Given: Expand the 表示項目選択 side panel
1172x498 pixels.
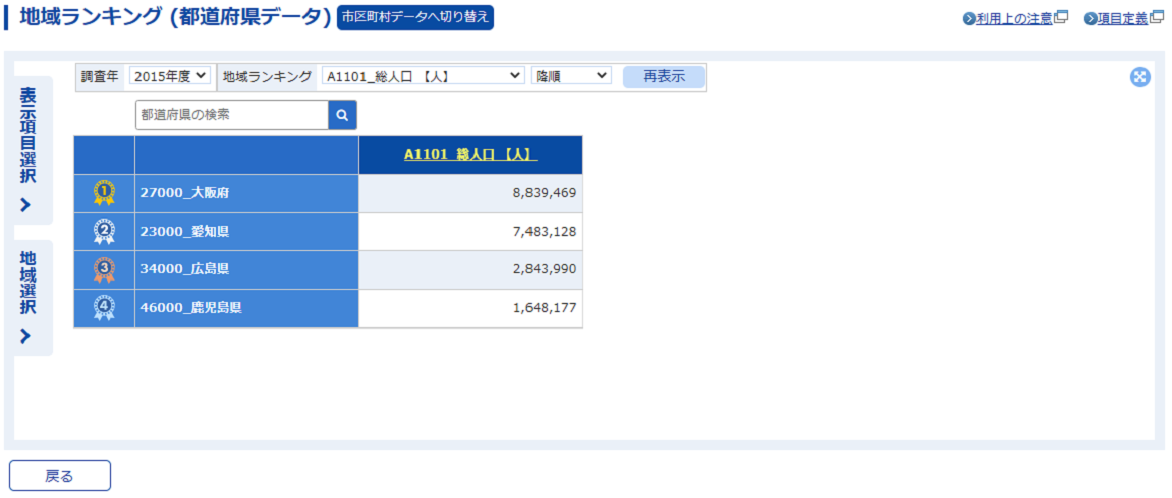Looking at the screenshot, I should (27, 150).
